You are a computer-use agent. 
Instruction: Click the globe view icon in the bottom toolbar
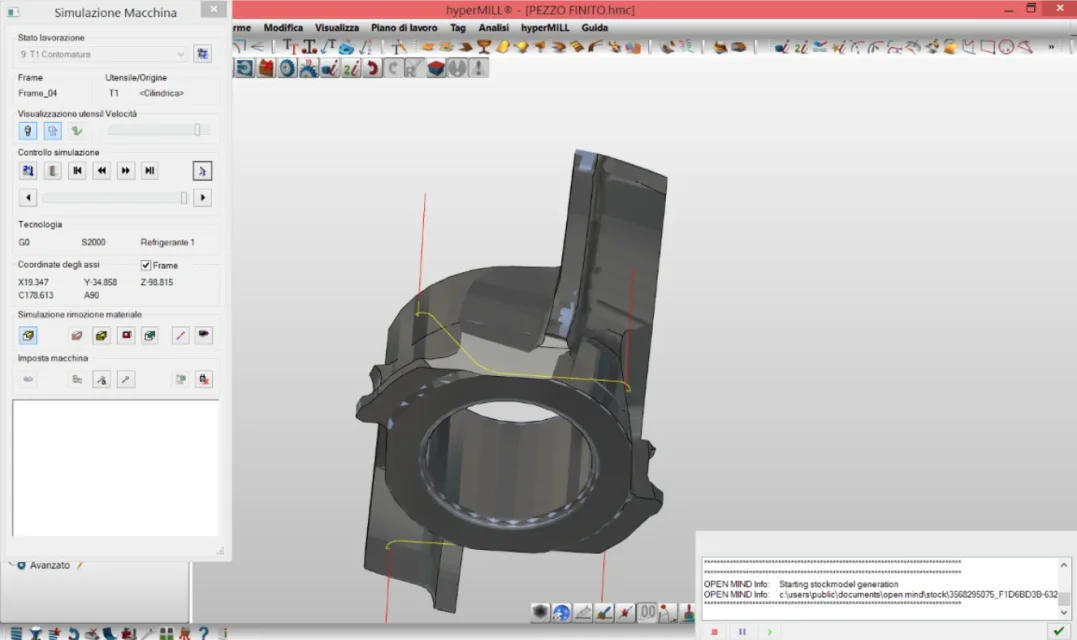click(x=562, y=612)
